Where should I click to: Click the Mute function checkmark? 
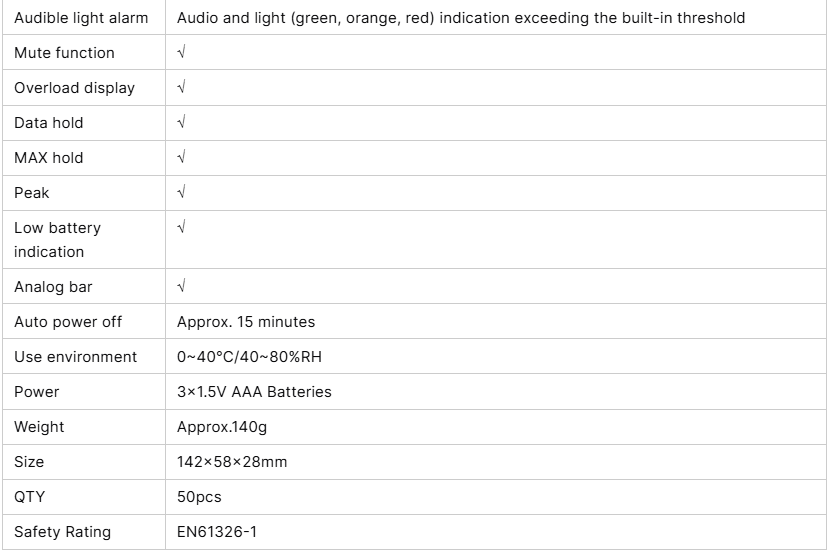tap(181, 52)
